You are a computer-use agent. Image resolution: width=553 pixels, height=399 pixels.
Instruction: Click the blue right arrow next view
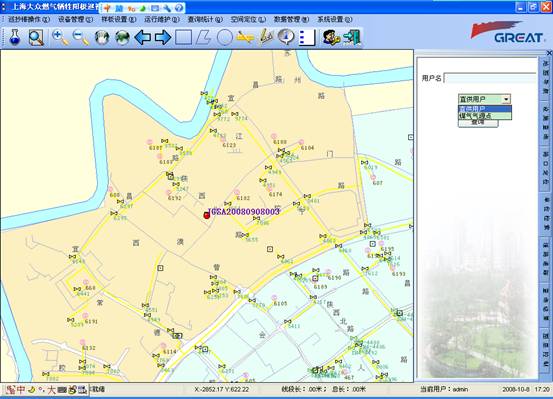(163, 37)
